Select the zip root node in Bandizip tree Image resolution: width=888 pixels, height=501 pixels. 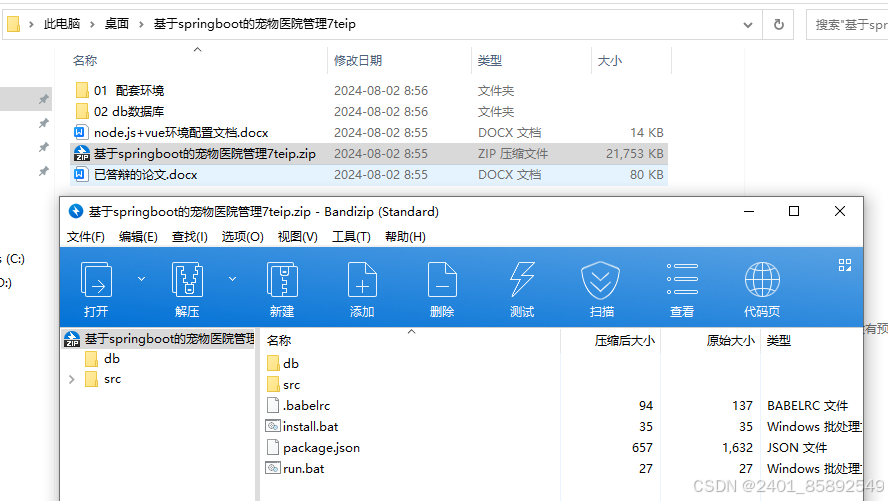[159, 339]
